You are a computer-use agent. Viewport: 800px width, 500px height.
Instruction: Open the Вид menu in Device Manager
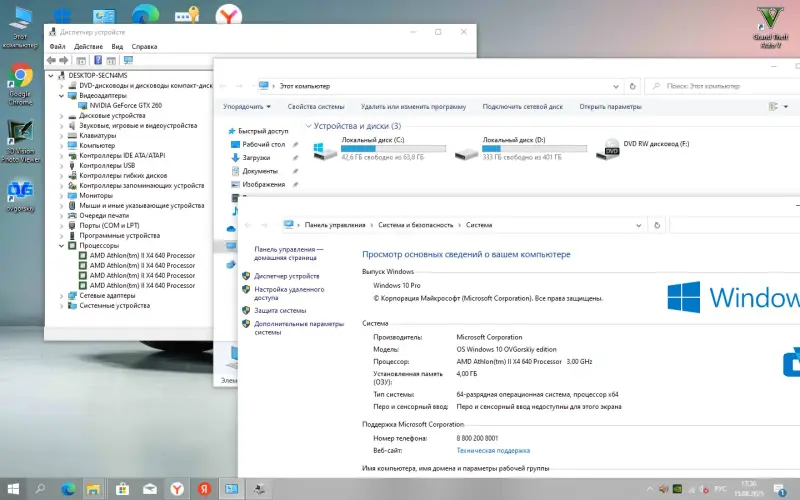[117, 46]
